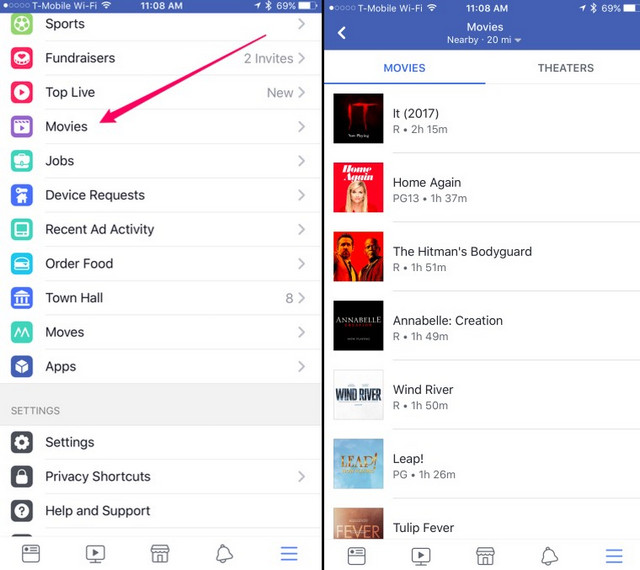The width and height of the screenshot is (640, 570).
Task: Tap the Fundraisers heart icon
Action: (x=22, y=58)
